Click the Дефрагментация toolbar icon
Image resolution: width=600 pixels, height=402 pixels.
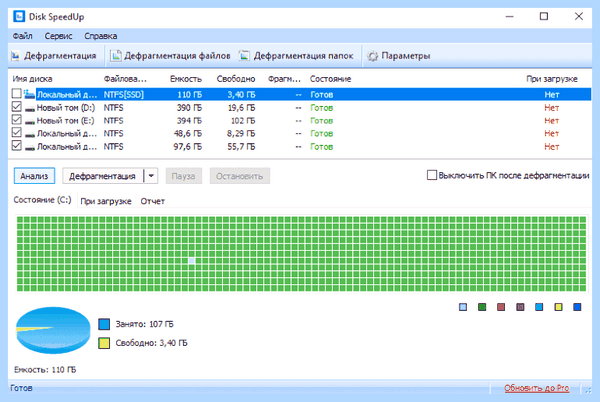pos(16,56)
